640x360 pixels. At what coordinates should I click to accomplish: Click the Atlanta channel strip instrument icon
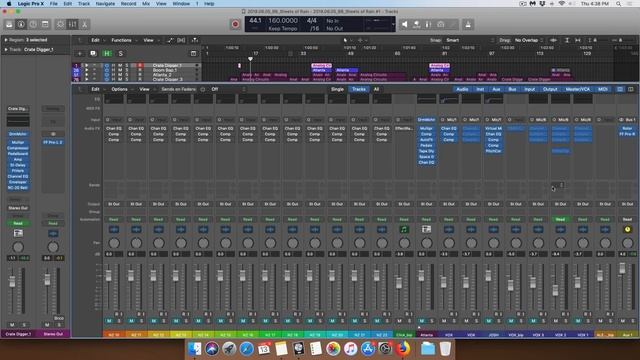(x=426, y=229)
